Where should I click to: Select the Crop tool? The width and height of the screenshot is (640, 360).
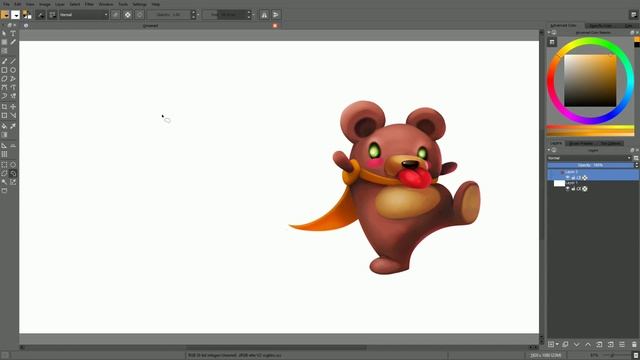click(4, 107)
